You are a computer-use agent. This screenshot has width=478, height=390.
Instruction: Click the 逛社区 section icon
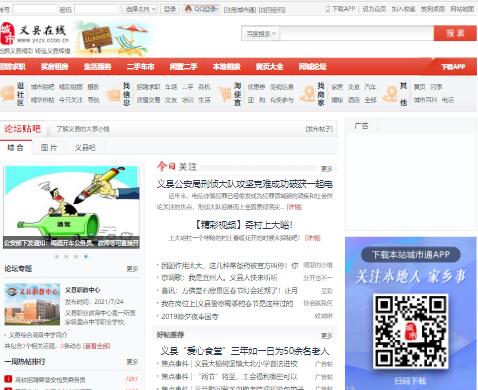pos(7,93)
